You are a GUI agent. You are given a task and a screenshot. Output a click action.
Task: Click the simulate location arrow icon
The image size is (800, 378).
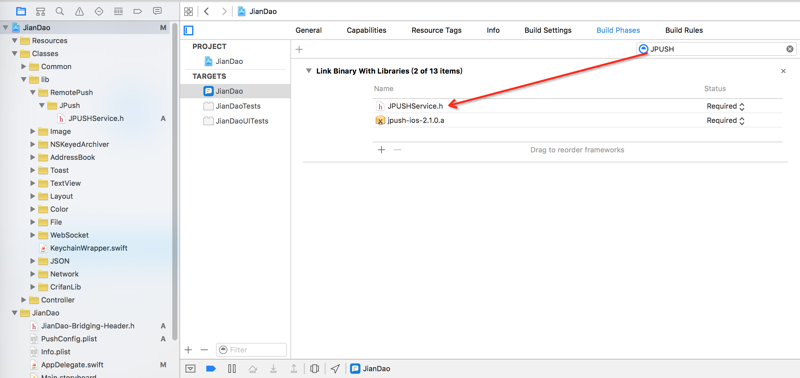click(x=335, y=368)
